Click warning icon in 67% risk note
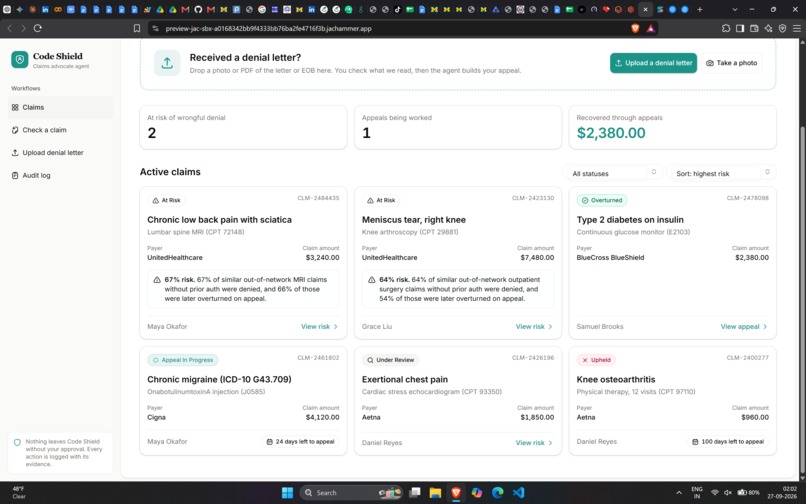The height and width of the screenshot is (504, 806). coord(157,280)
